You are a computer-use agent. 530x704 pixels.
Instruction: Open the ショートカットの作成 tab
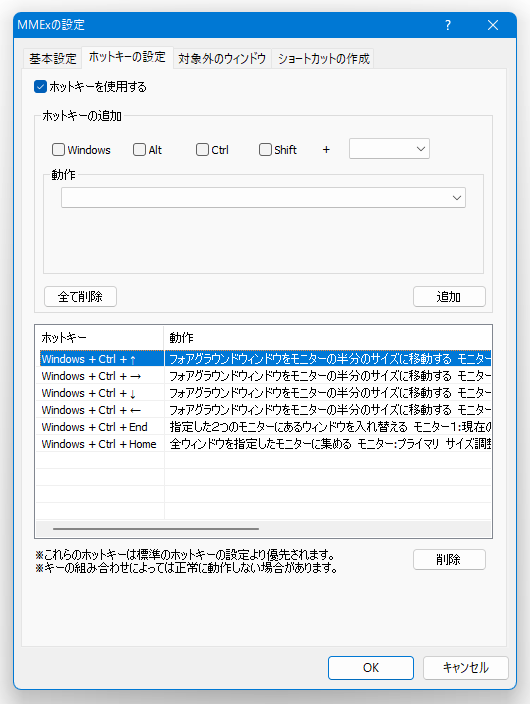click(x=323, y=58)
